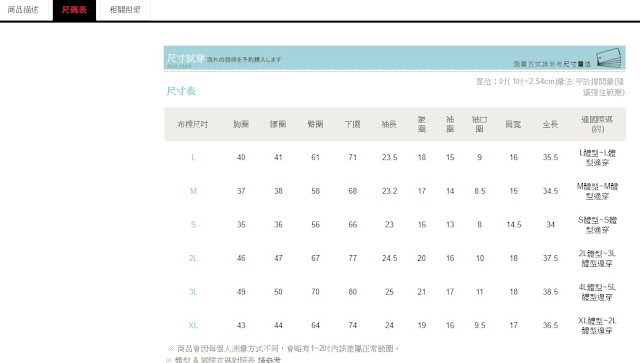Click value 47 in the 2L row
Image resolution: width=640 pixels, height=363 pixels.
click(x=278, y=258)
